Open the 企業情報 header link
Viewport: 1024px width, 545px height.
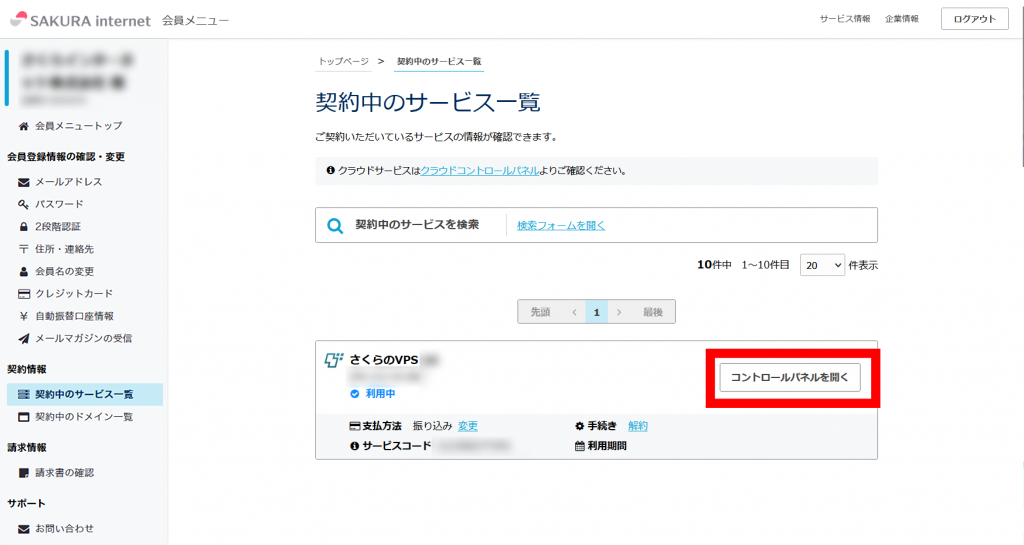[902, 19]
